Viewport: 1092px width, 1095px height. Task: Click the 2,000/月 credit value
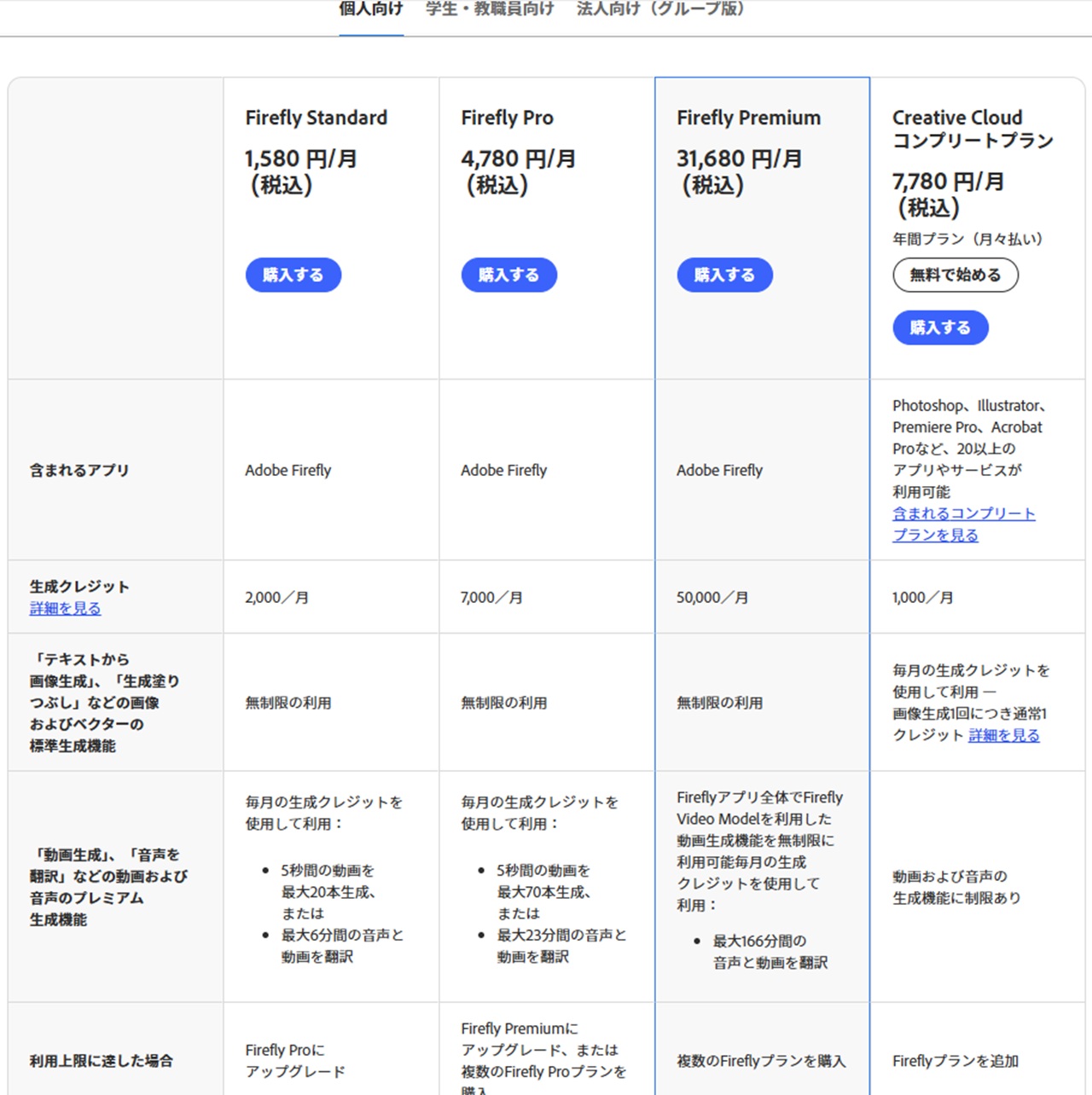tap(276, 597)
